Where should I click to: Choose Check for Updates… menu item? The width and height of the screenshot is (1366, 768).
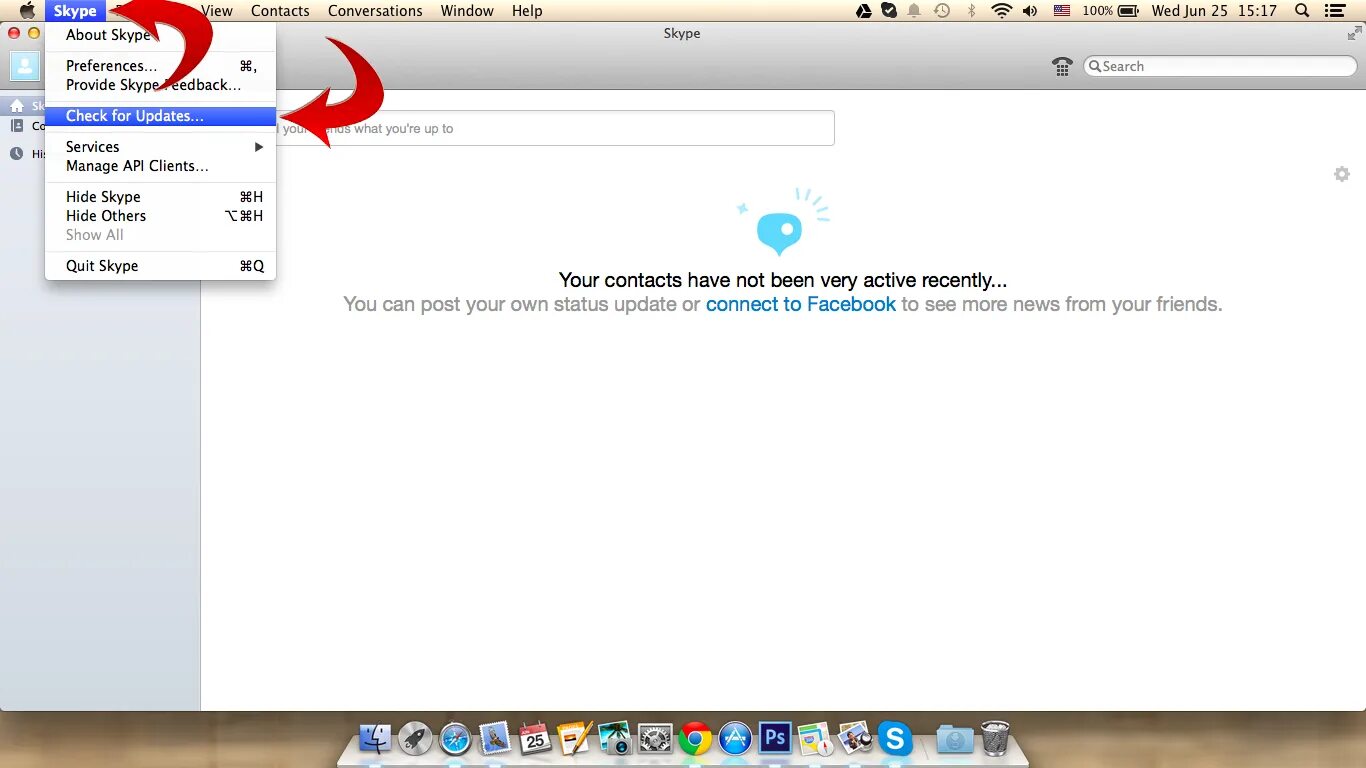[x=160, y=116]
